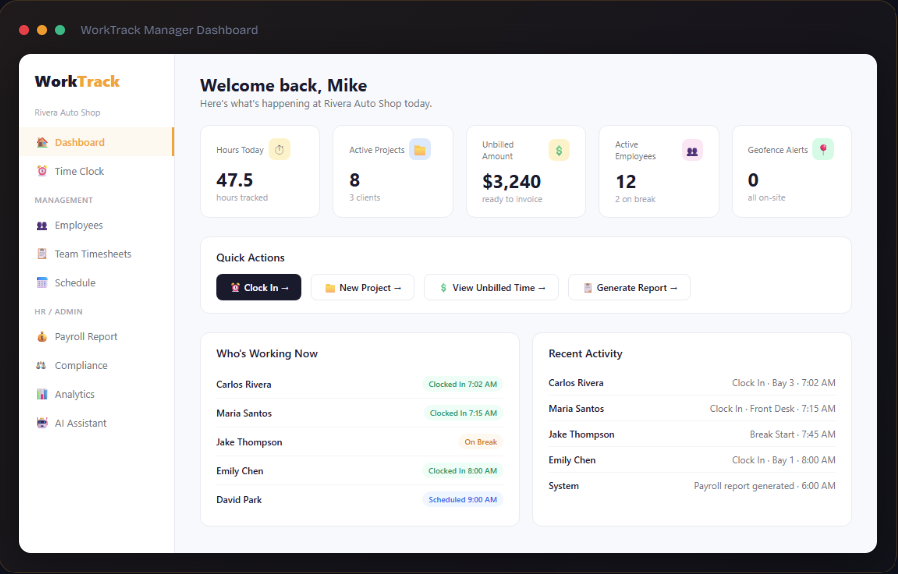Click the Hours Today stopwatch icon
The width and height of the screenshot is (898, 574).
click(279, 150)
